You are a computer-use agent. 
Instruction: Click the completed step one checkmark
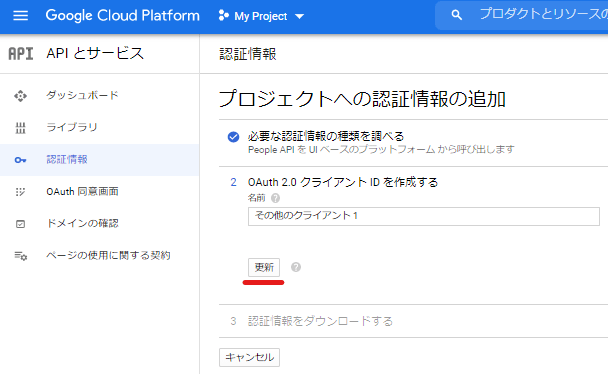click(233, 137)
